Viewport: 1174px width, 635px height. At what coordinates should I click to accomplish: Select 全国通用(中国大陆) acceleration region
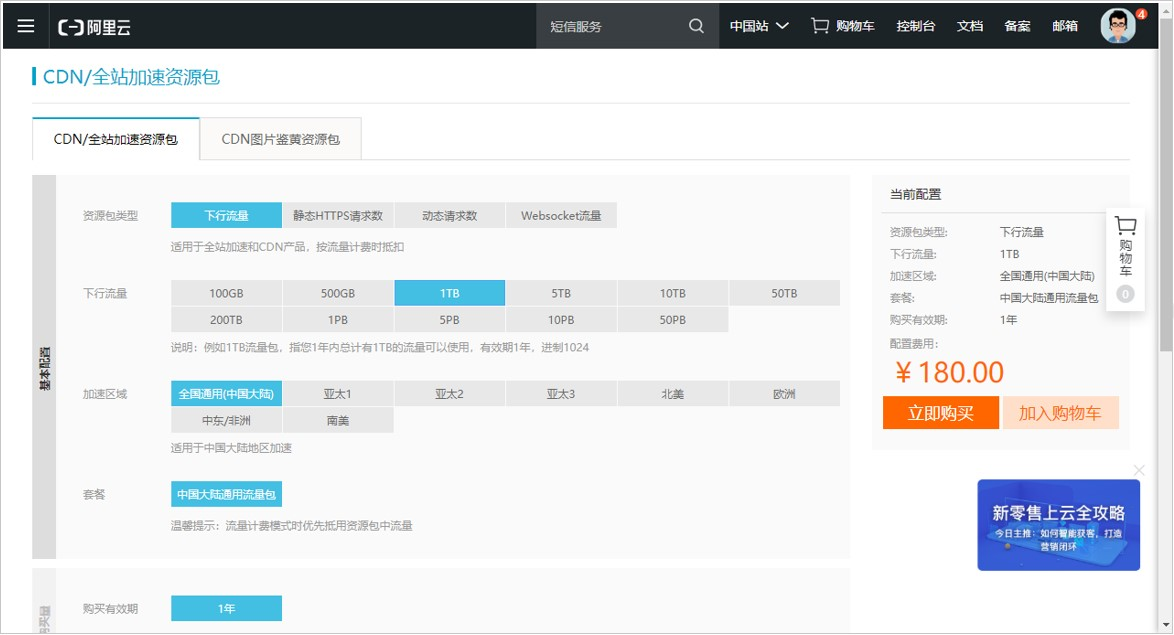[226, 394]
